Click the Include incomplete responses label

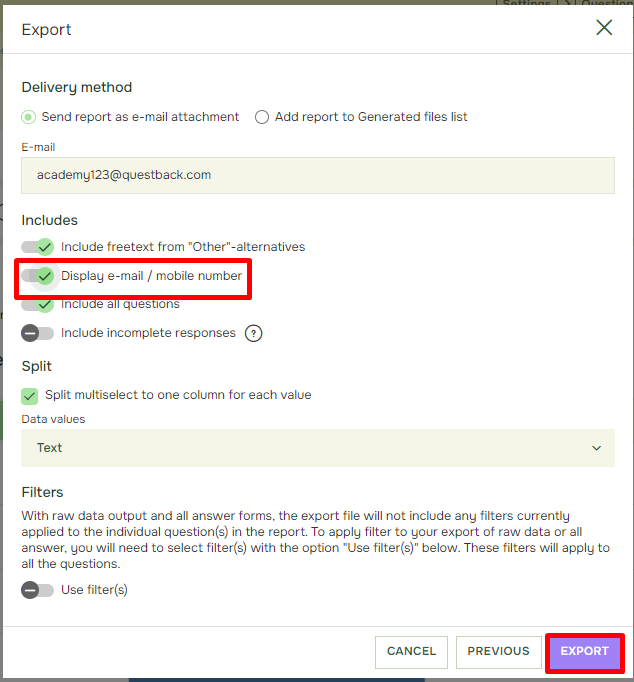coord(148,333)
